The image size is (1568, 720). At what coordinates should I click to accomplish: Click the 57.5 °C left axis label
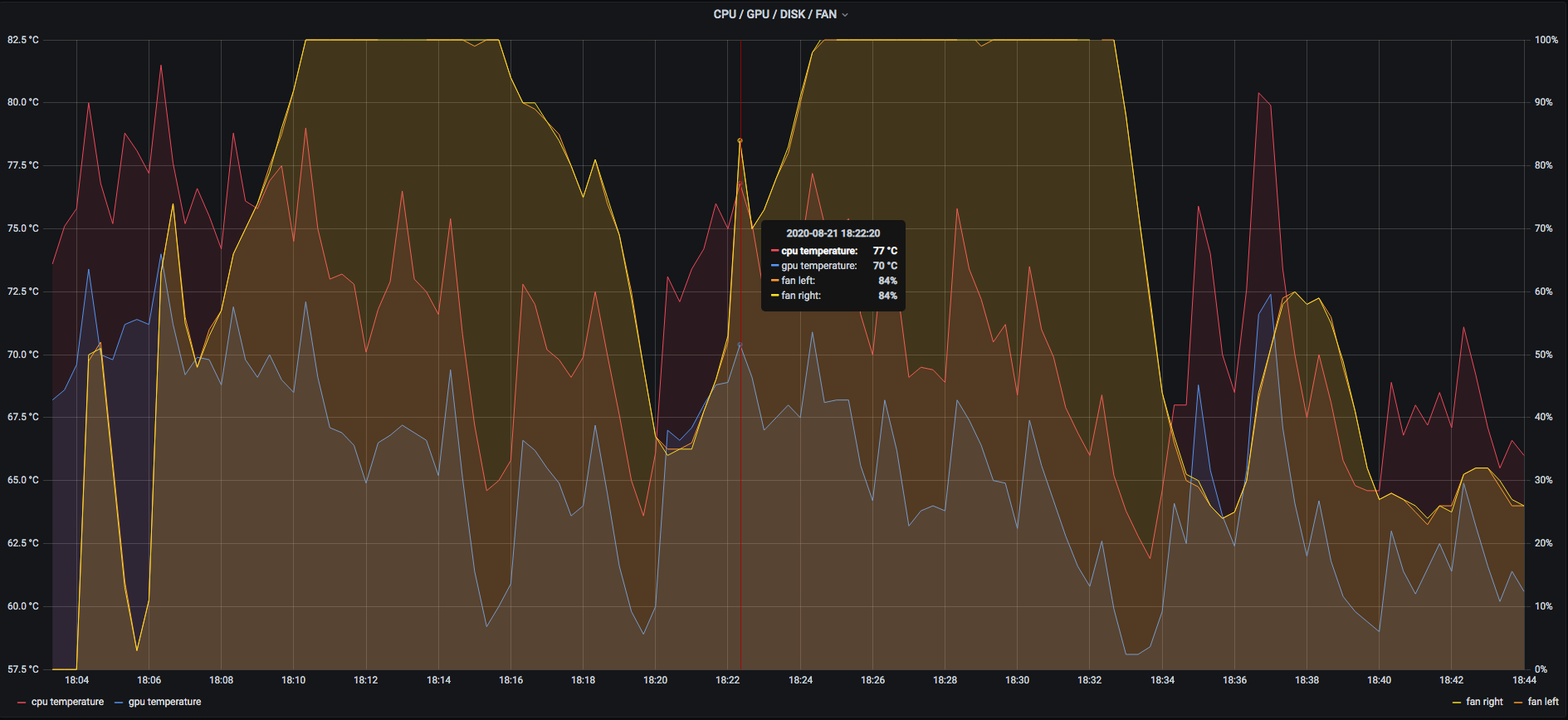click(23, 669)
